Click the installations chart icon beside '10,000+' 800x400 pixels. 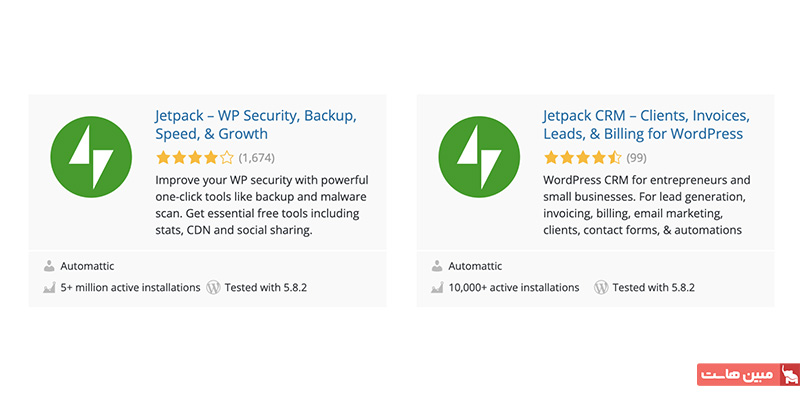click(x=437, y=288)
